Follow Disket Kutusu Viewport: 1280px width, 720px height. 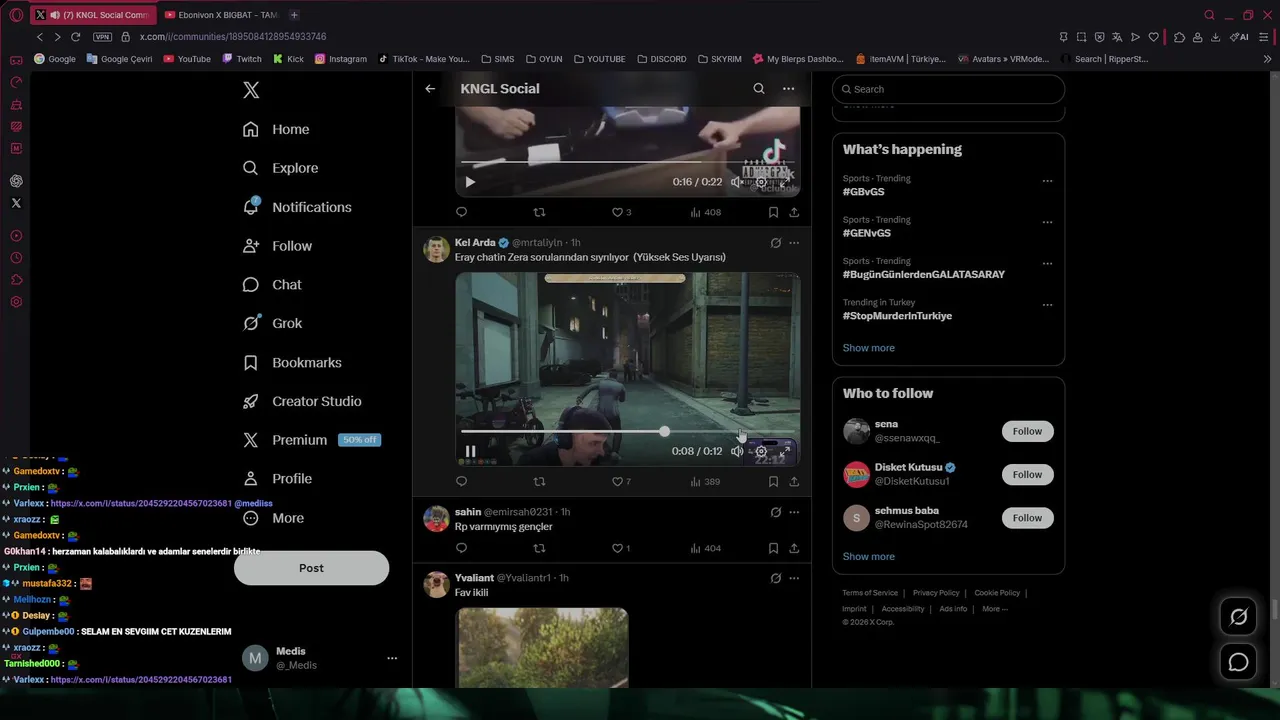(x=1027, y=474)
